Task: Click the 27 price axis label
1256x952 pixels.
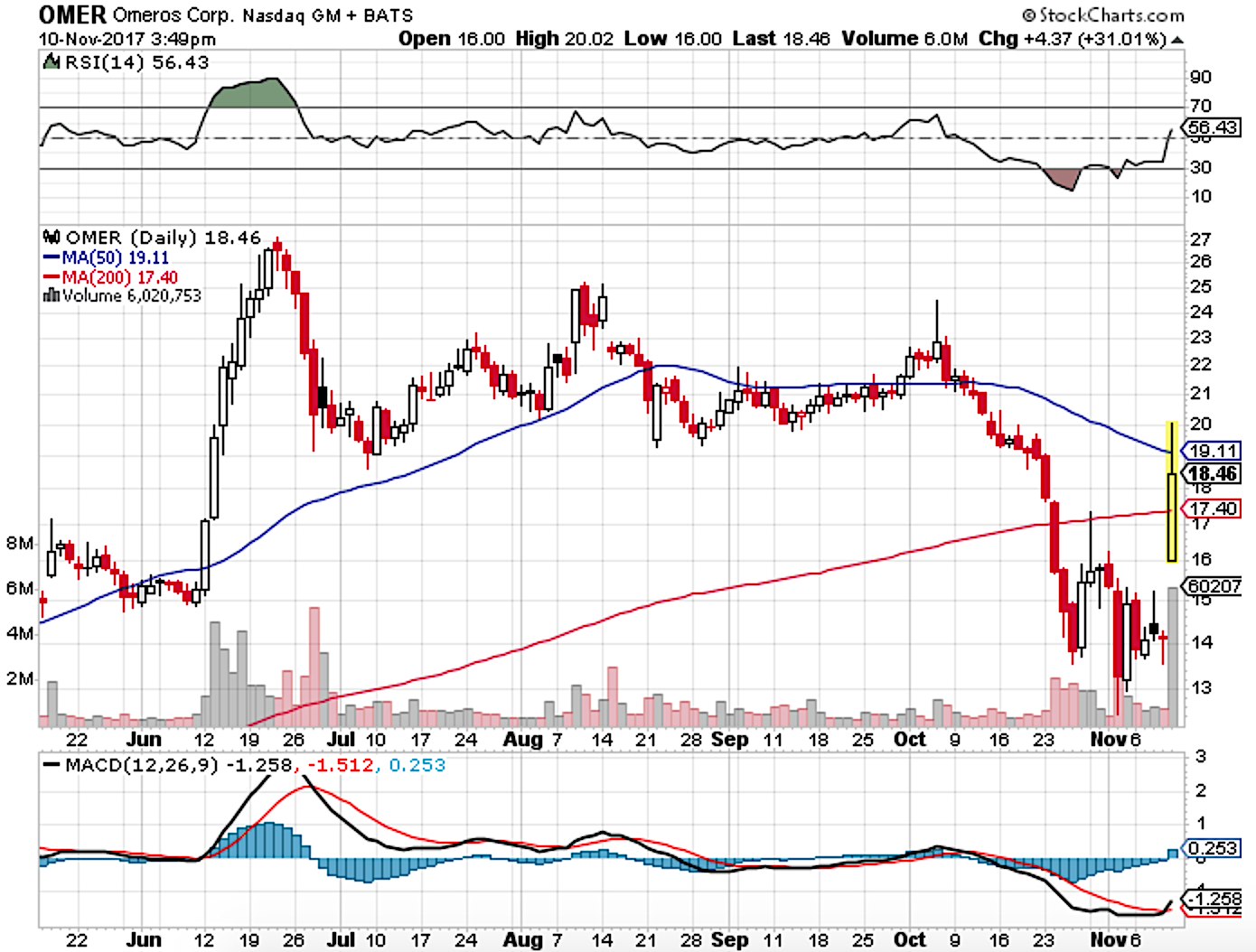Action: [x=1201, y=239]
